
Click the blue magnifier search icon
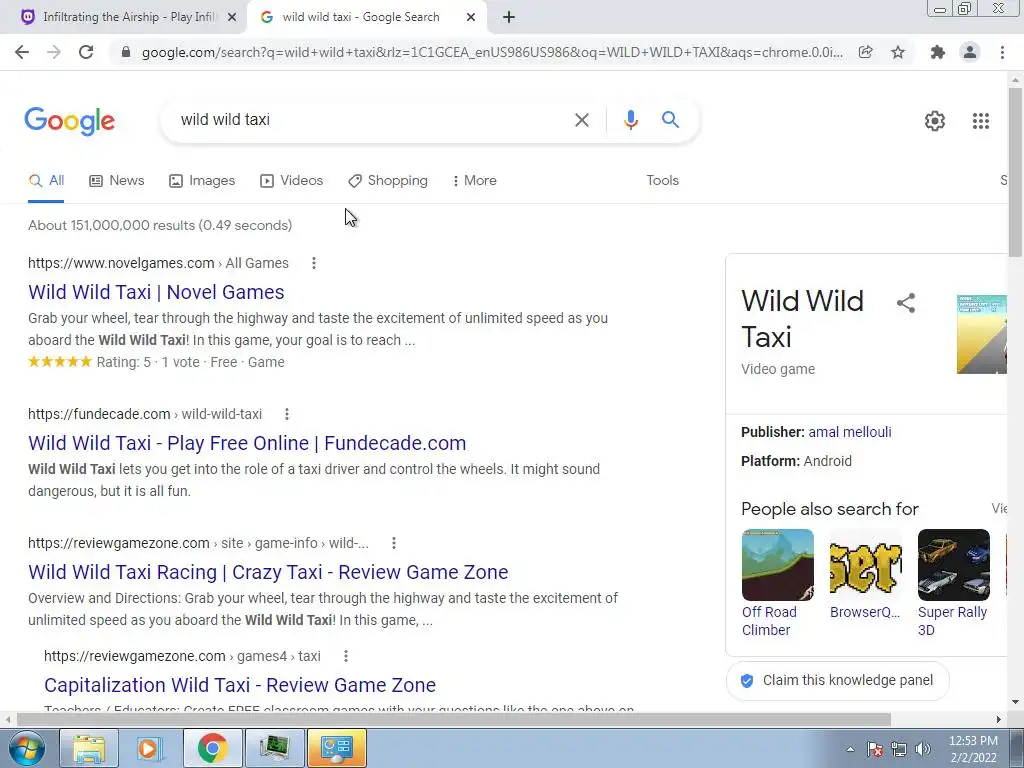pyautogui.click(x=670, y=120)
